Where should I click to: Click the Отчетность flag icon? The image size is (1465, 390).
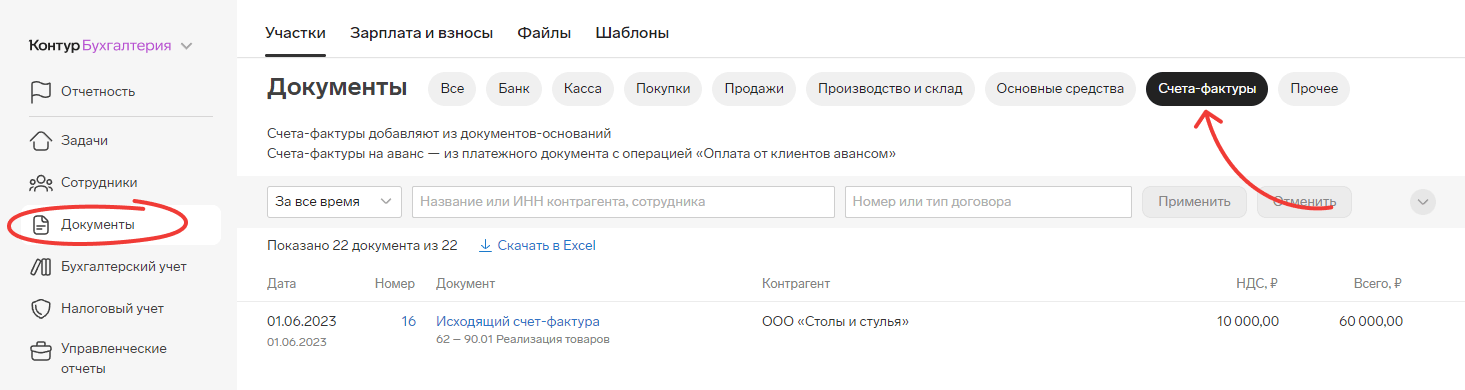40,91
